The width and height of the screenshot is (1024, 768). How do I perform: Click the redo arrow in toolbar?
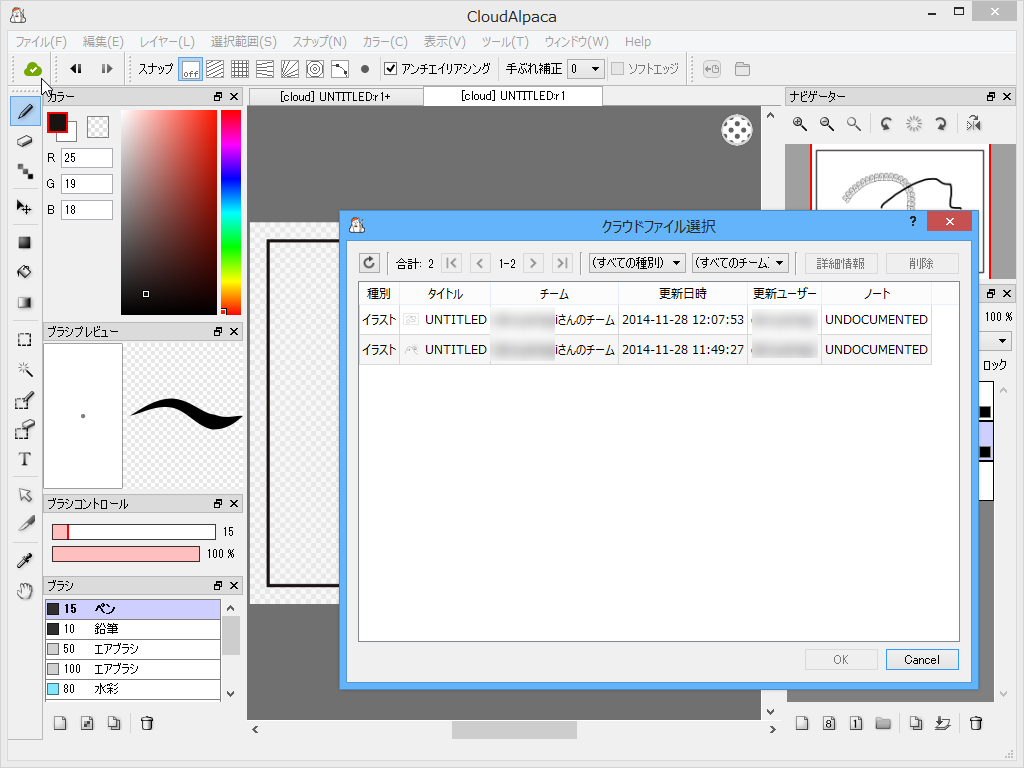(106, 69)
